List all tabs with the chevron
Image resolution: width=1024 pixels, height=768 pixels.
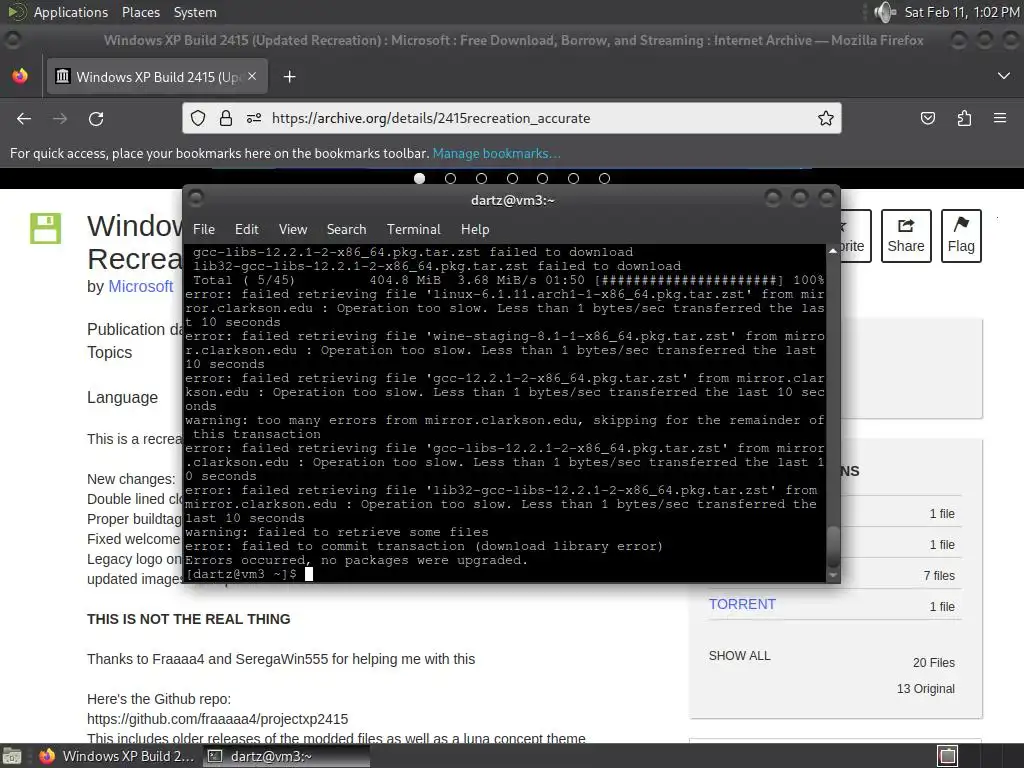[1004, 76]
